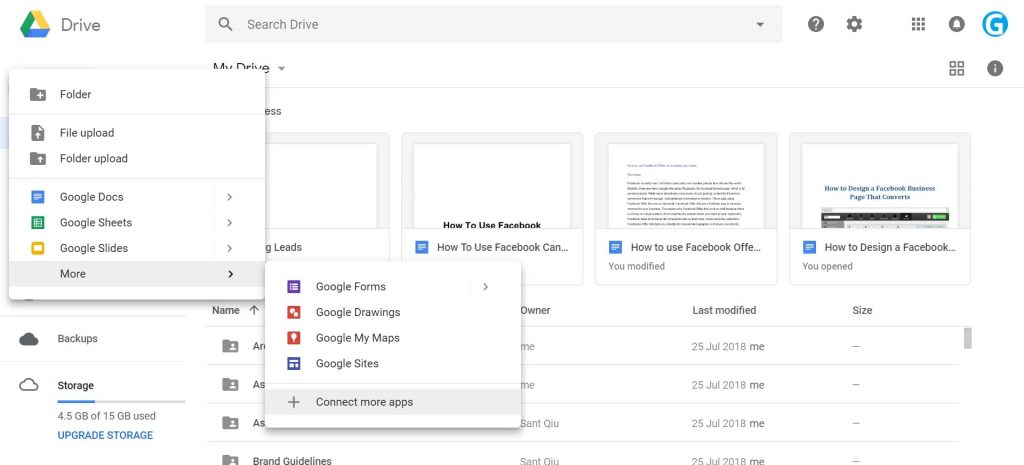Image resolution: width=1024 pixels, height=465 pixels.
Task: Select Google My Maps entry
Action: (393, 338)
